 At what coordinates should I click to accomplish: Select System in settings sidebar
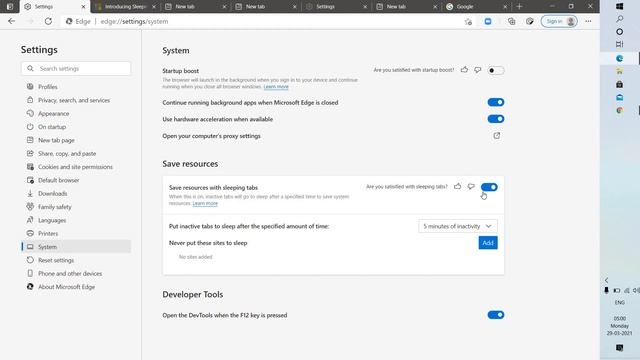(x=76, y=247)
